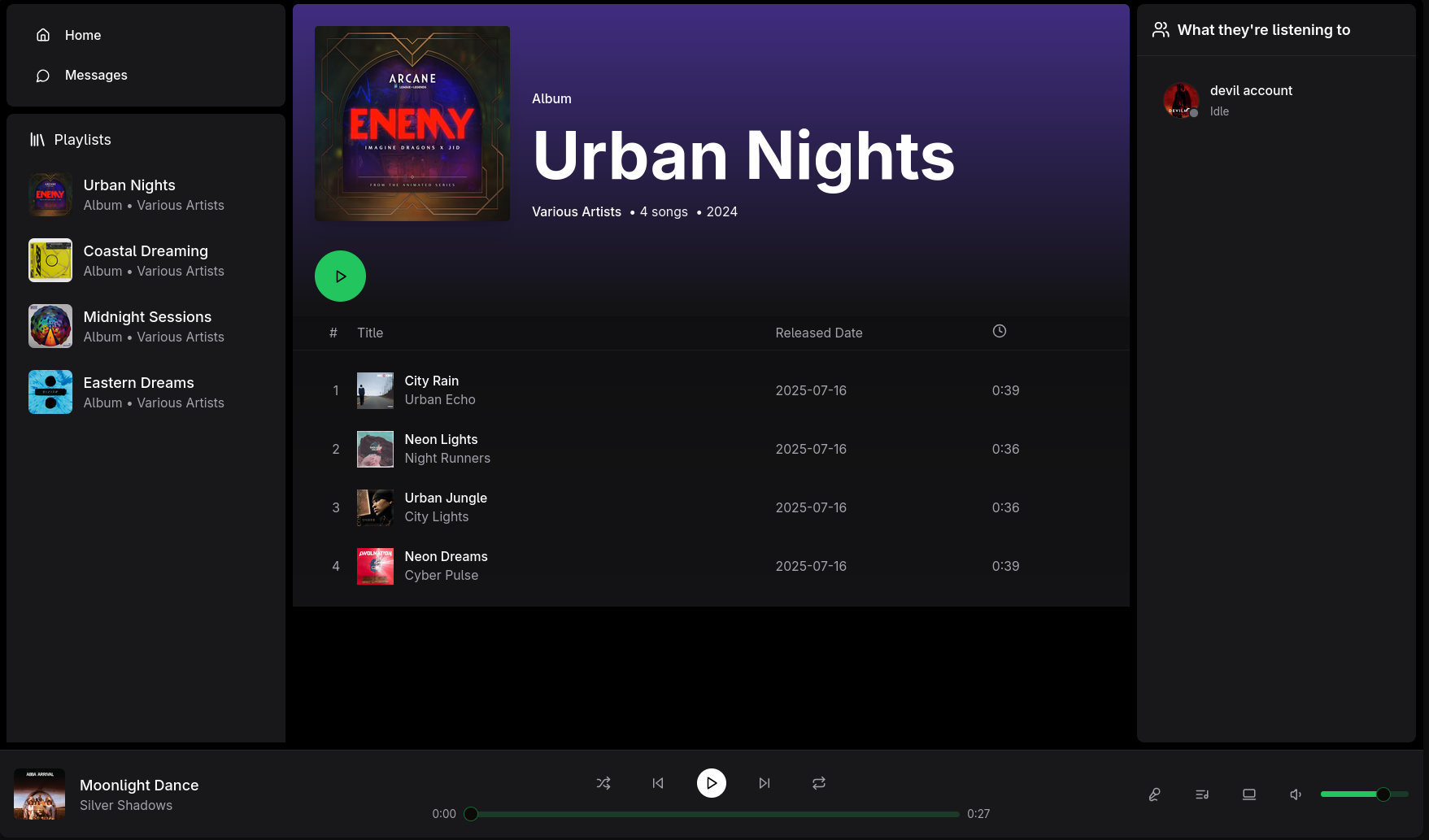Click the City Rain track artwork
Viewport: 1429px width, 840px height.
tap(375, 390)
